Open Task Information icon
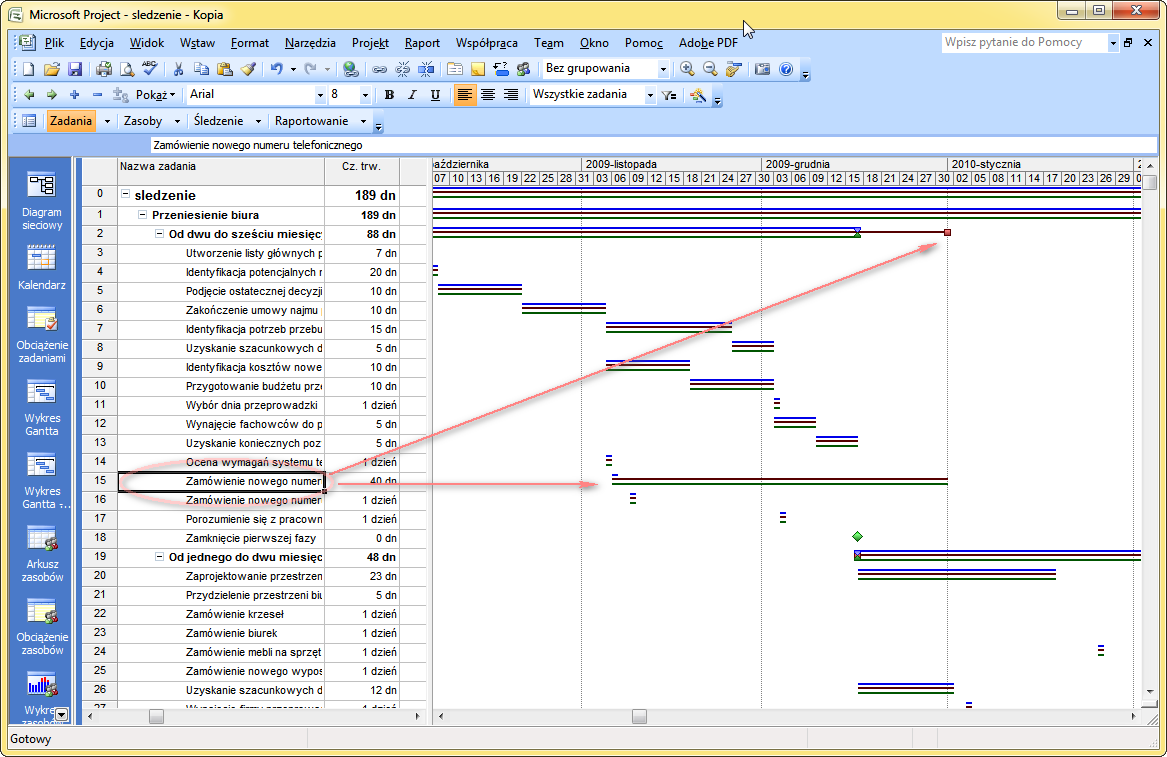Viewport: 1167px width, 757px height. point(455,69)
